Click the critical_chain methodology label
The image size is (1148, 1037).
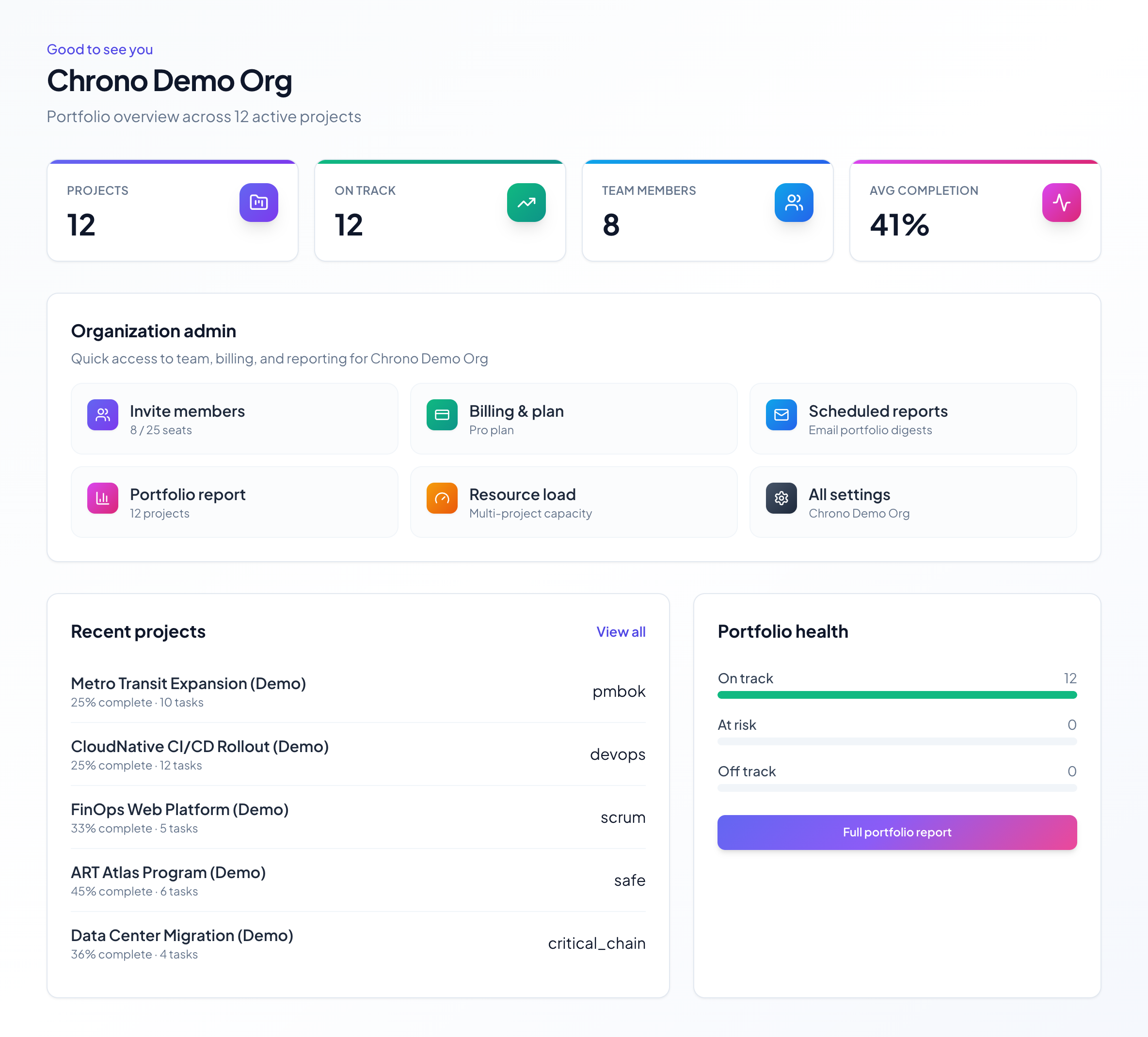point(597,943)
